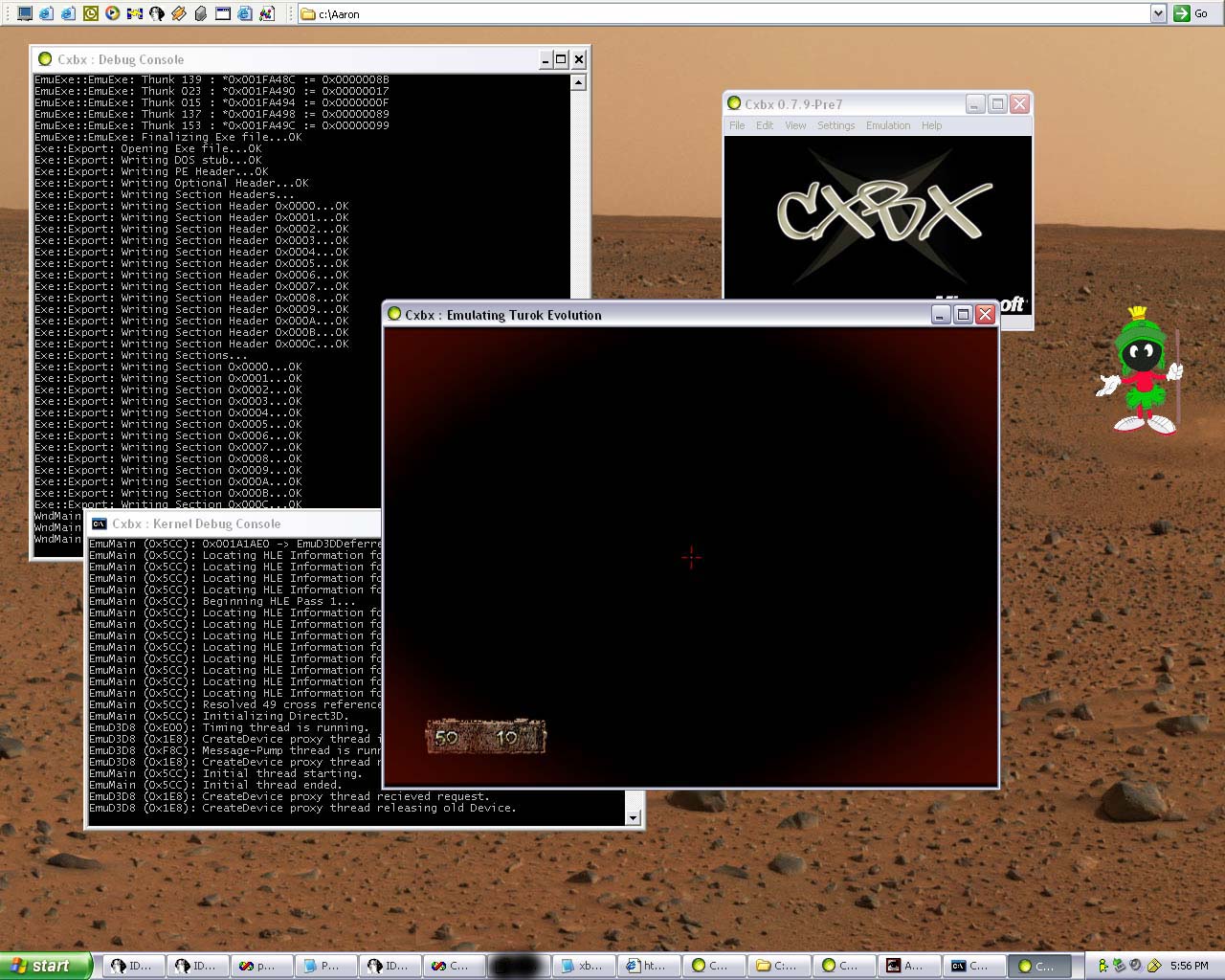1225x980 pixels.
Task: Switch to the 'C:...' folder taskbar button
Action: 776,966
